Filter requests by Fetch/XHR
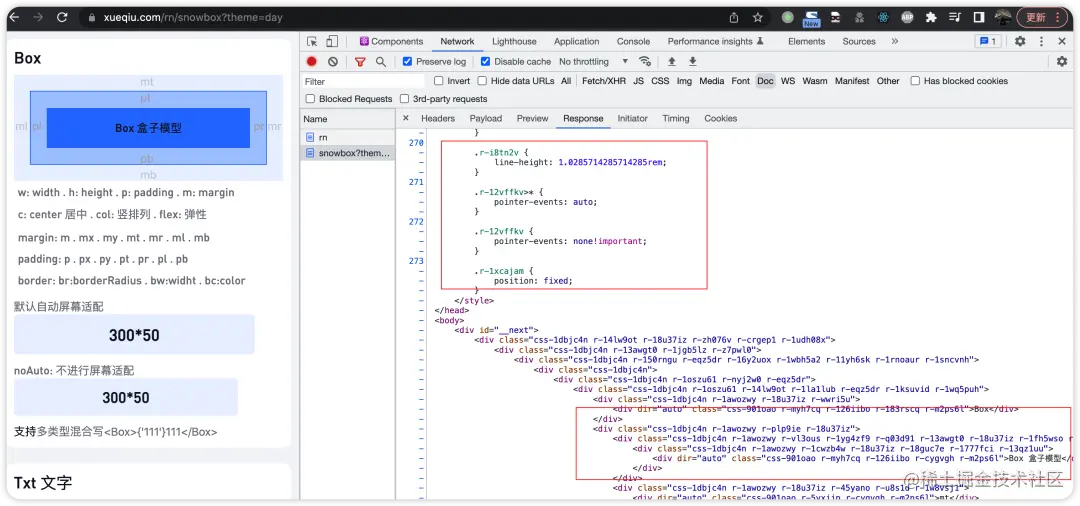 pos(604,81)
